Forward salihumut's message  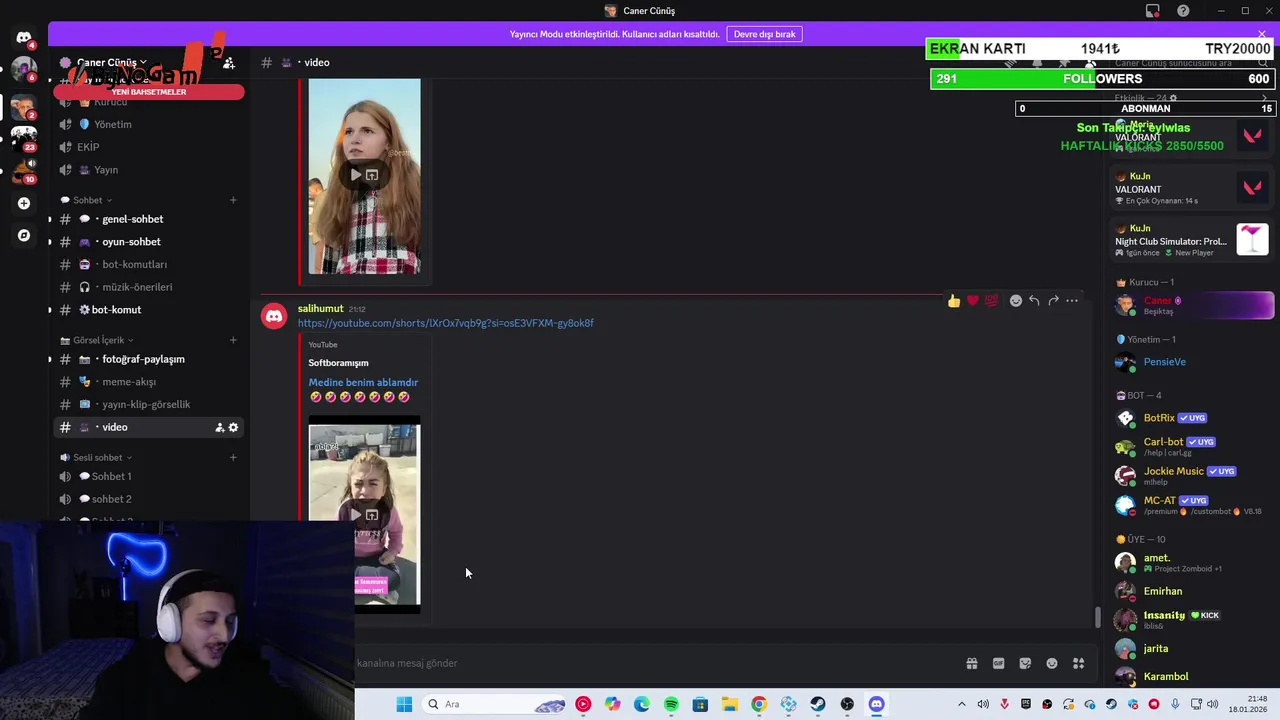tap(1053, 300)
